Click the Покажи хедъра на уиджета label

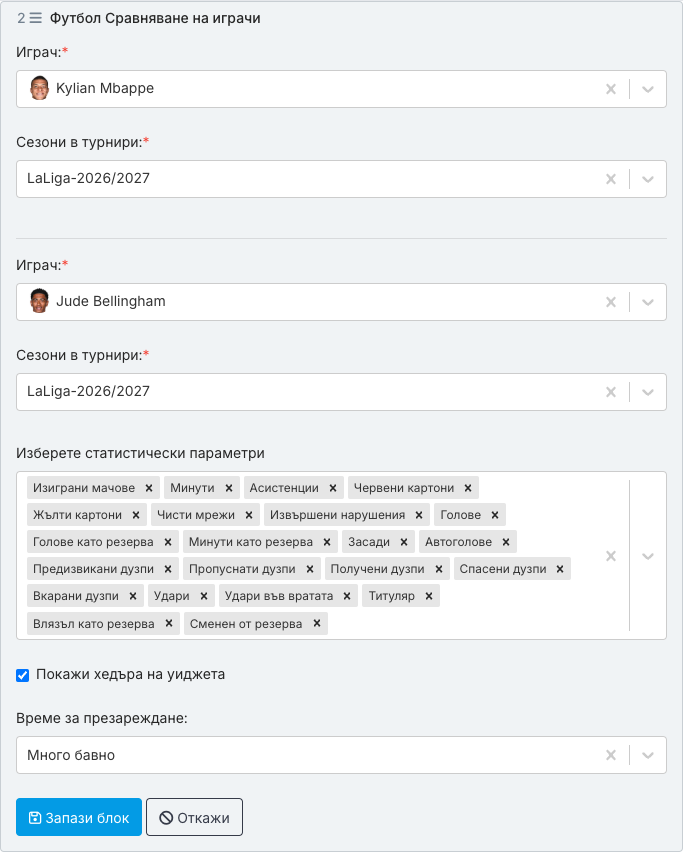[131, 675]
